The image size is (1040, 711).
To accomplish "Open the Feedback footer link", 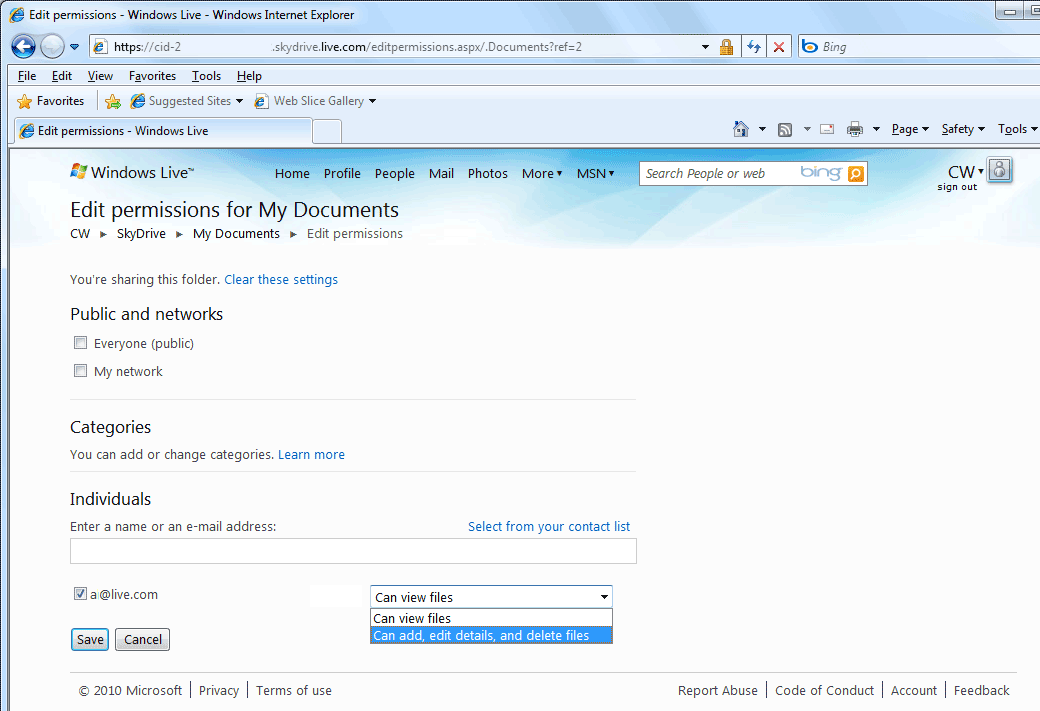I will pos(982,690).
